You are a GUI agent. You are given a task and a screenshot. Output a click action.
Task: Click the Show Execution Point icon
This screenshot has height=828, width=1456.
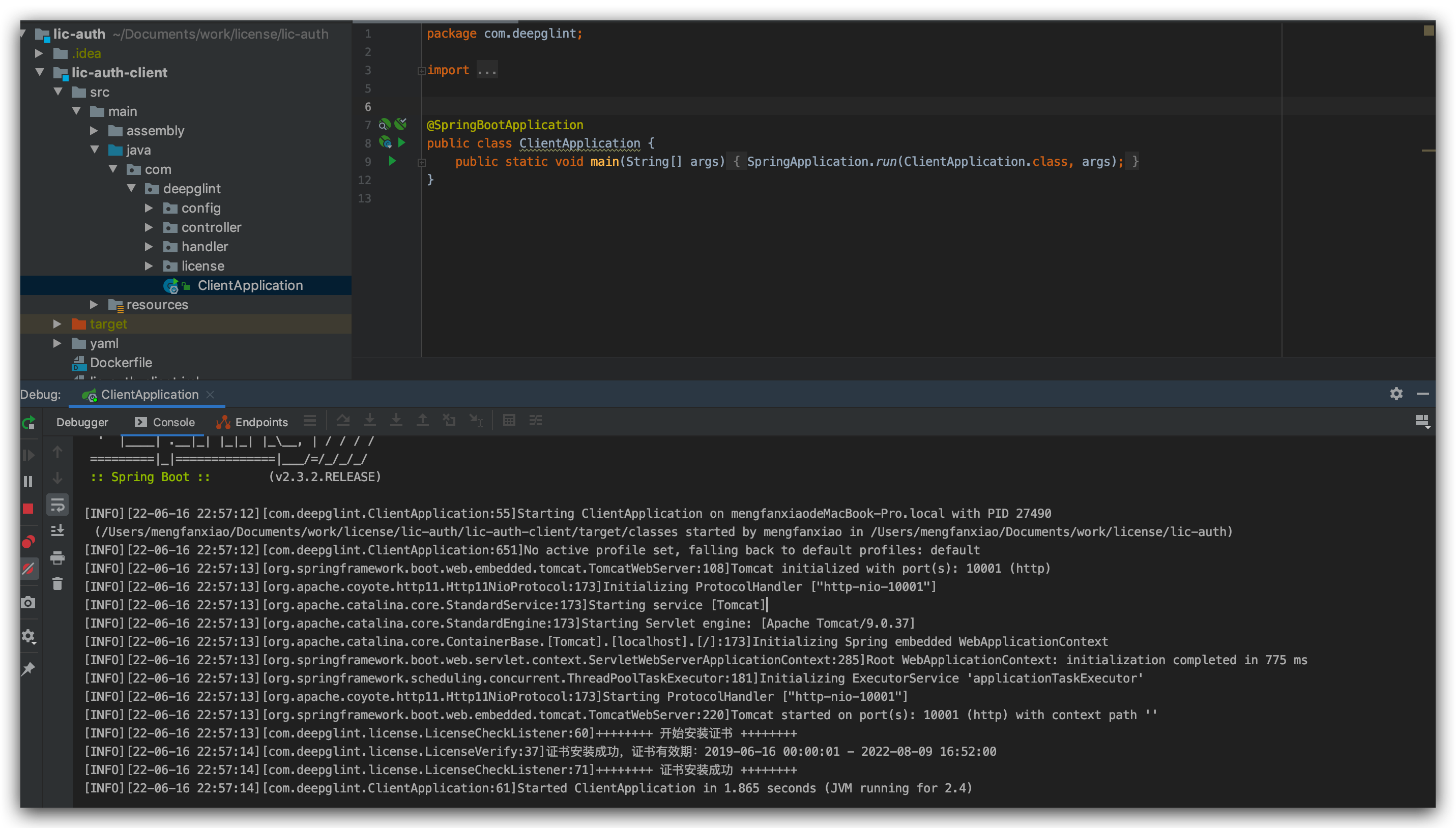pyautogui.click(x=309, y=421)
